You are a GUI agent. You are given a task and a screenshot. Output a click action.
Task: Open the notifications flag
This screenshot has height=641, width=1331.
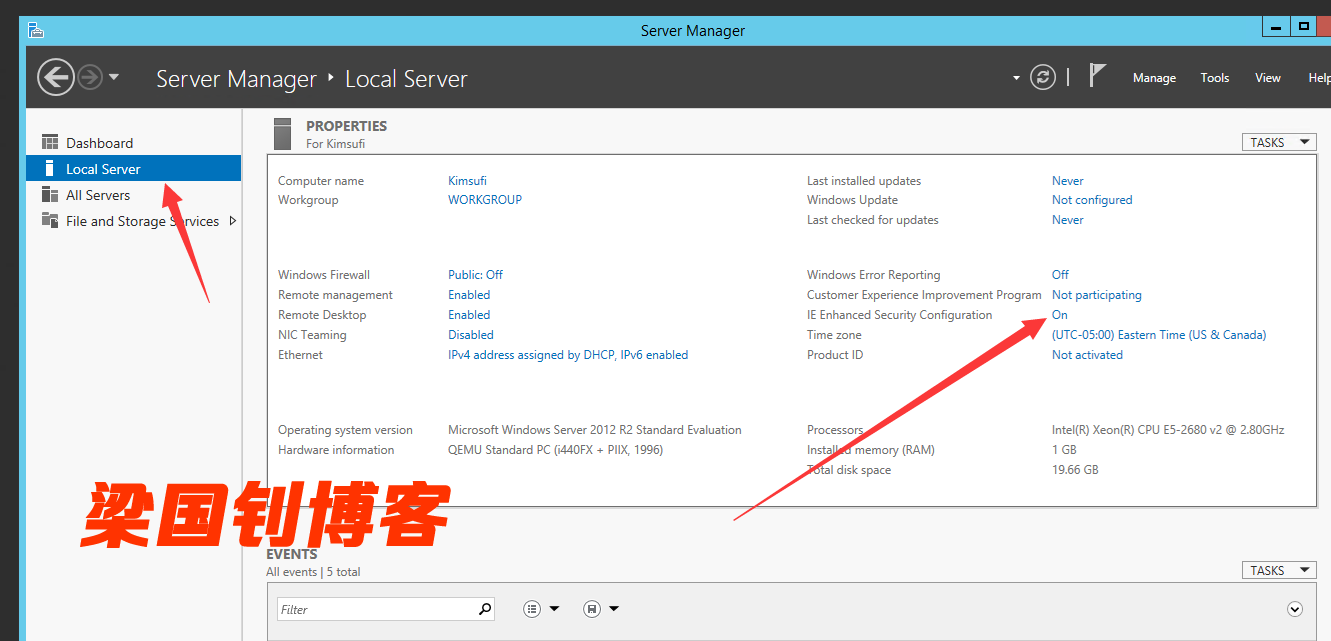tap(1097, 76)
